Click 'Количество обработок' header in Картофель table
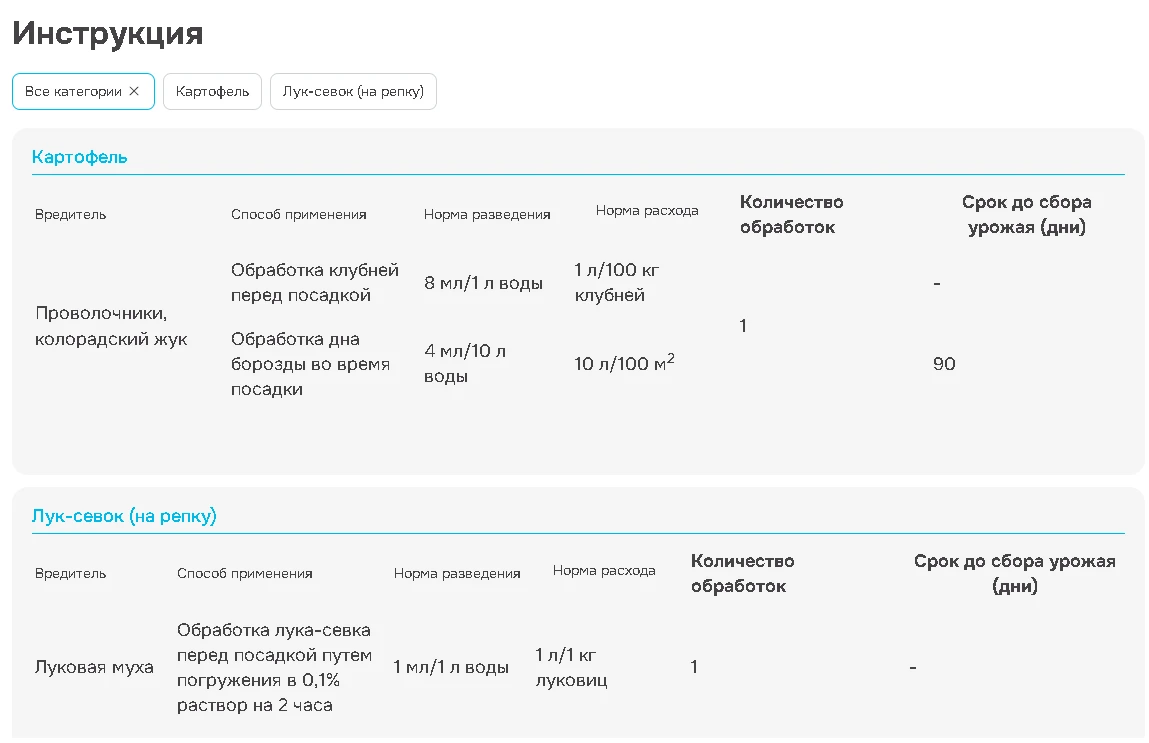 click(x=791, y=214)
